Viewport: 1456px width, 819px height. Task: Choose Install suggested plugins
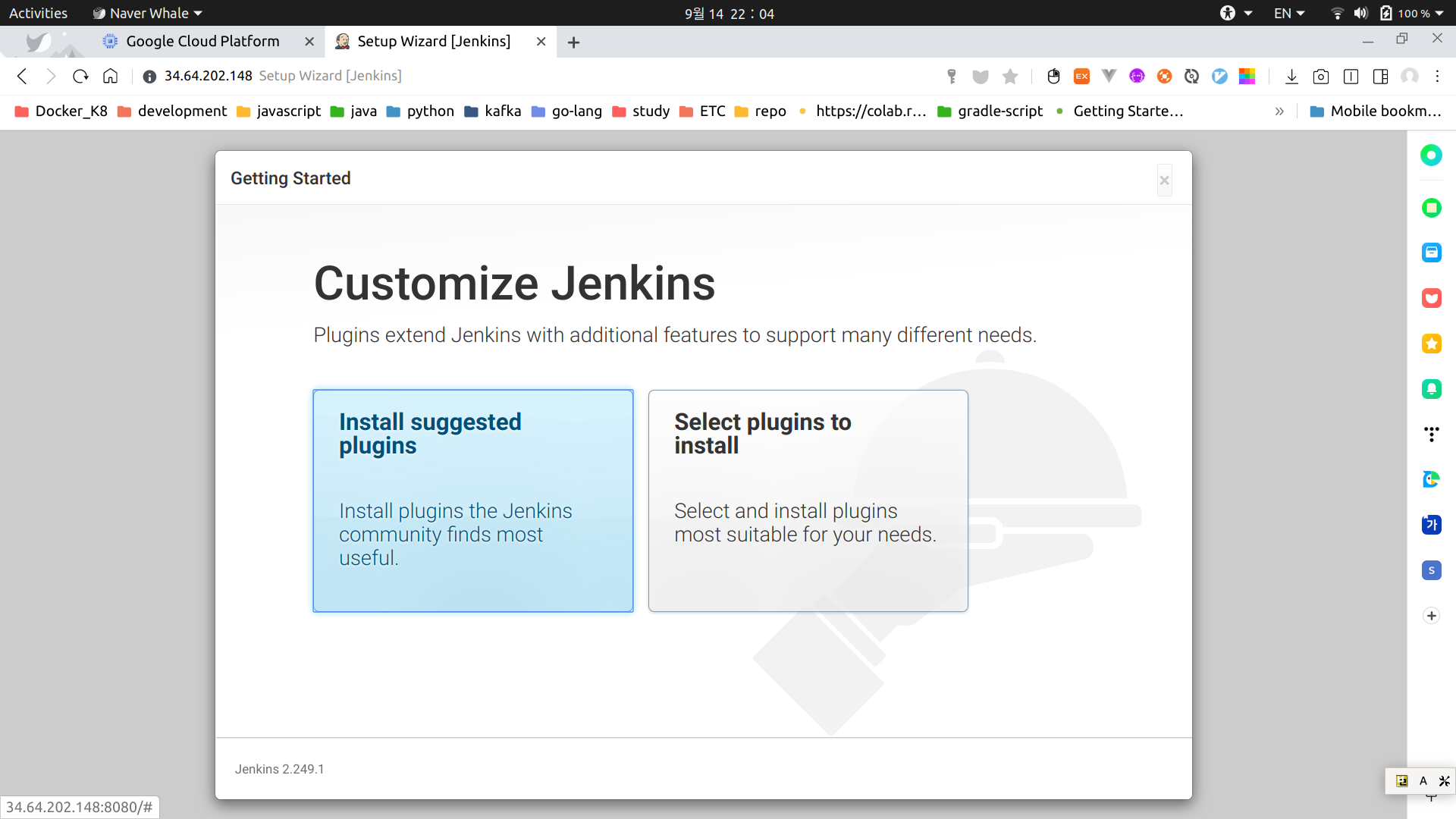coord(472,500)
